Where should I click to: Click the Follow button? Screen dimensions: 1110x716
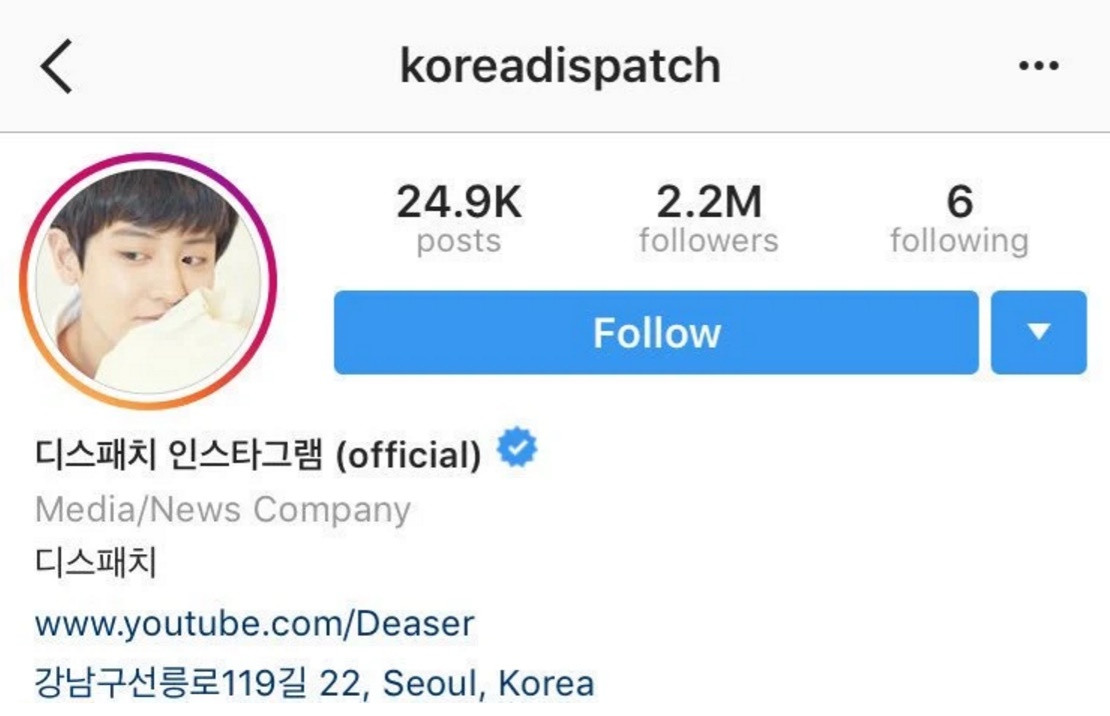(x=656, y=332)
